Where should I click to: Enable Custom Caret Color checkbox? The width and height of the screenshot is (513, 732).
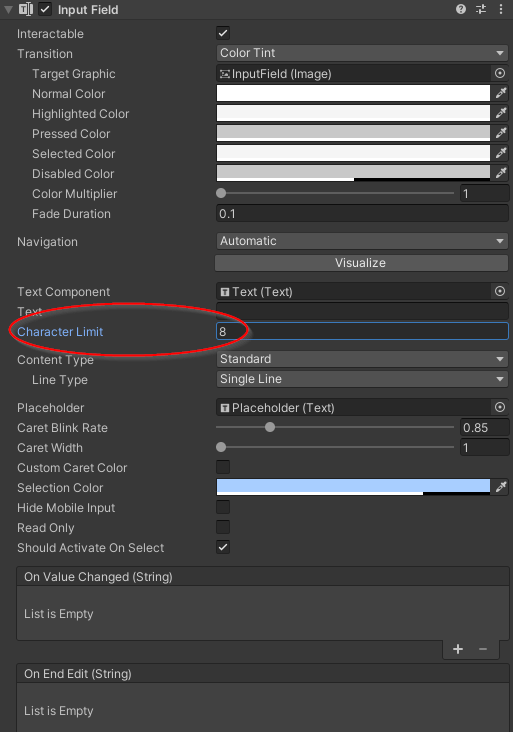click(223, 467)
